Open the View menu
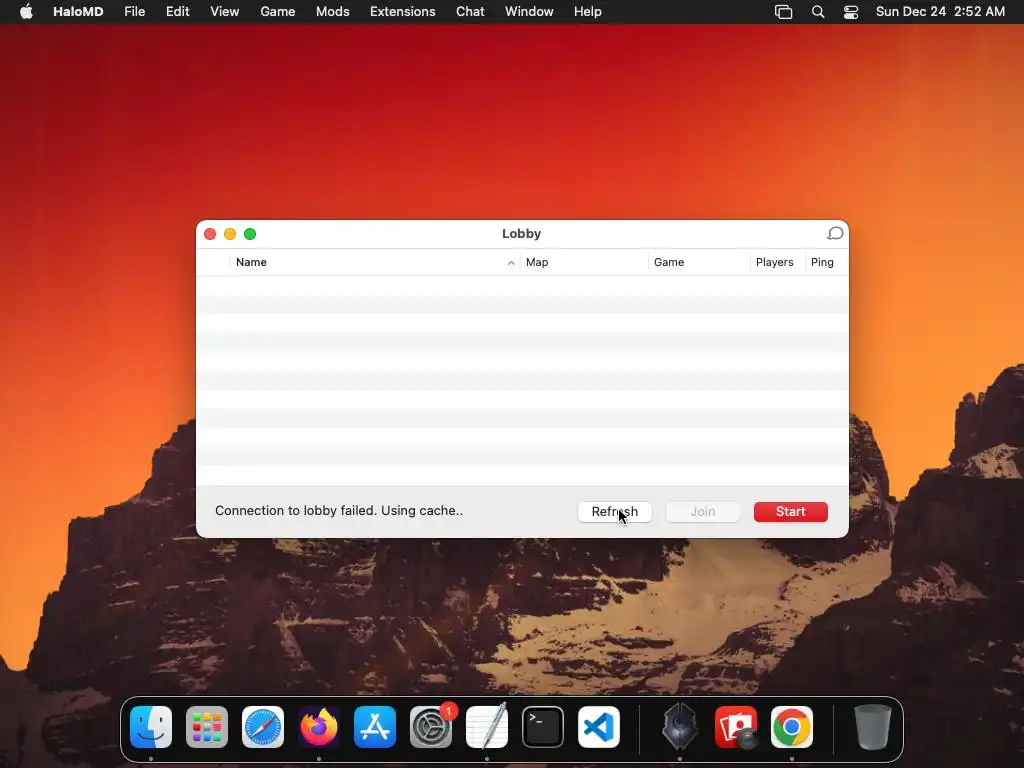This screenshot has height=768, width=1024. [225, 12]
